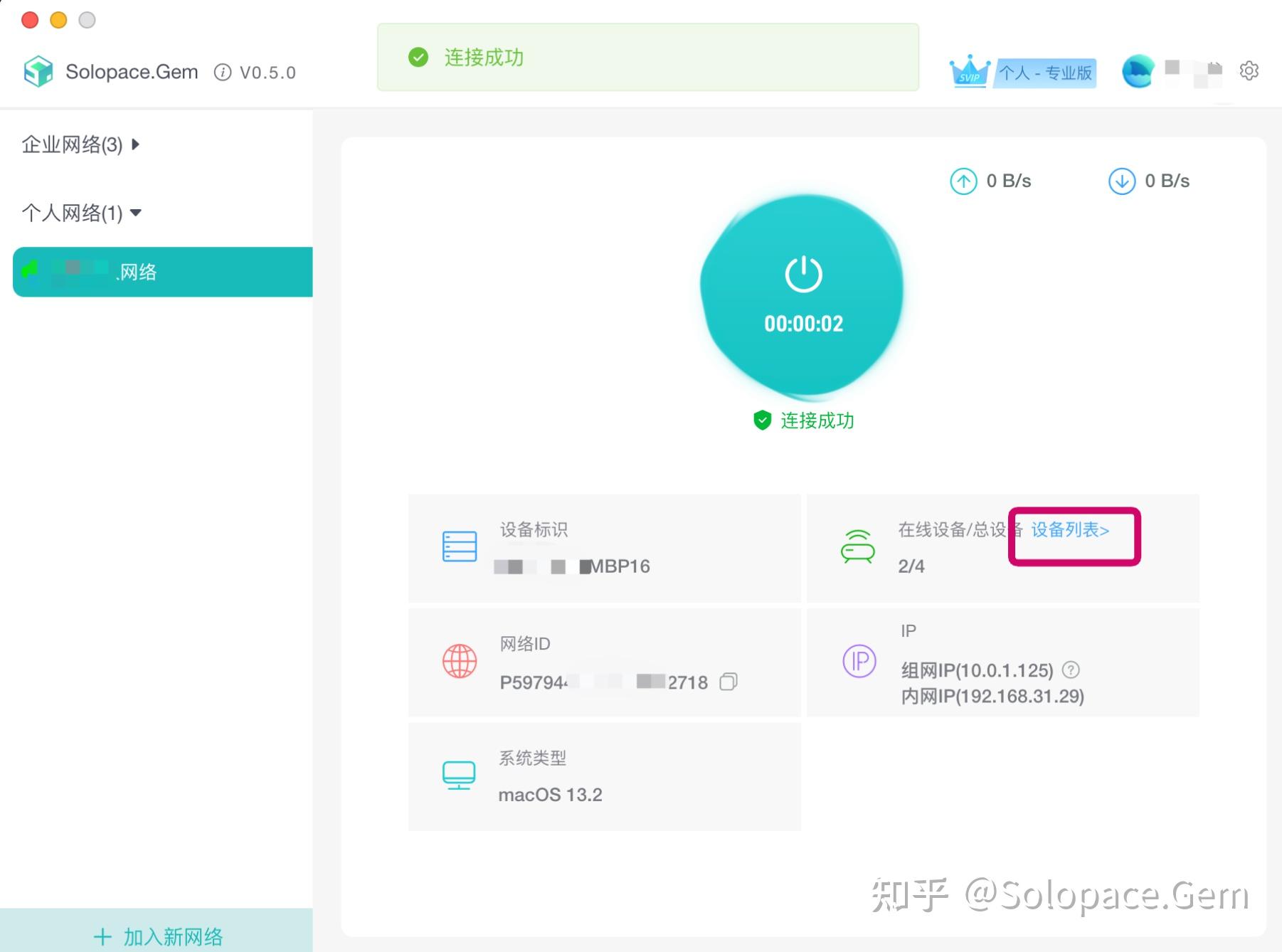Click the SVIP crown badge

tap(970, 71)
